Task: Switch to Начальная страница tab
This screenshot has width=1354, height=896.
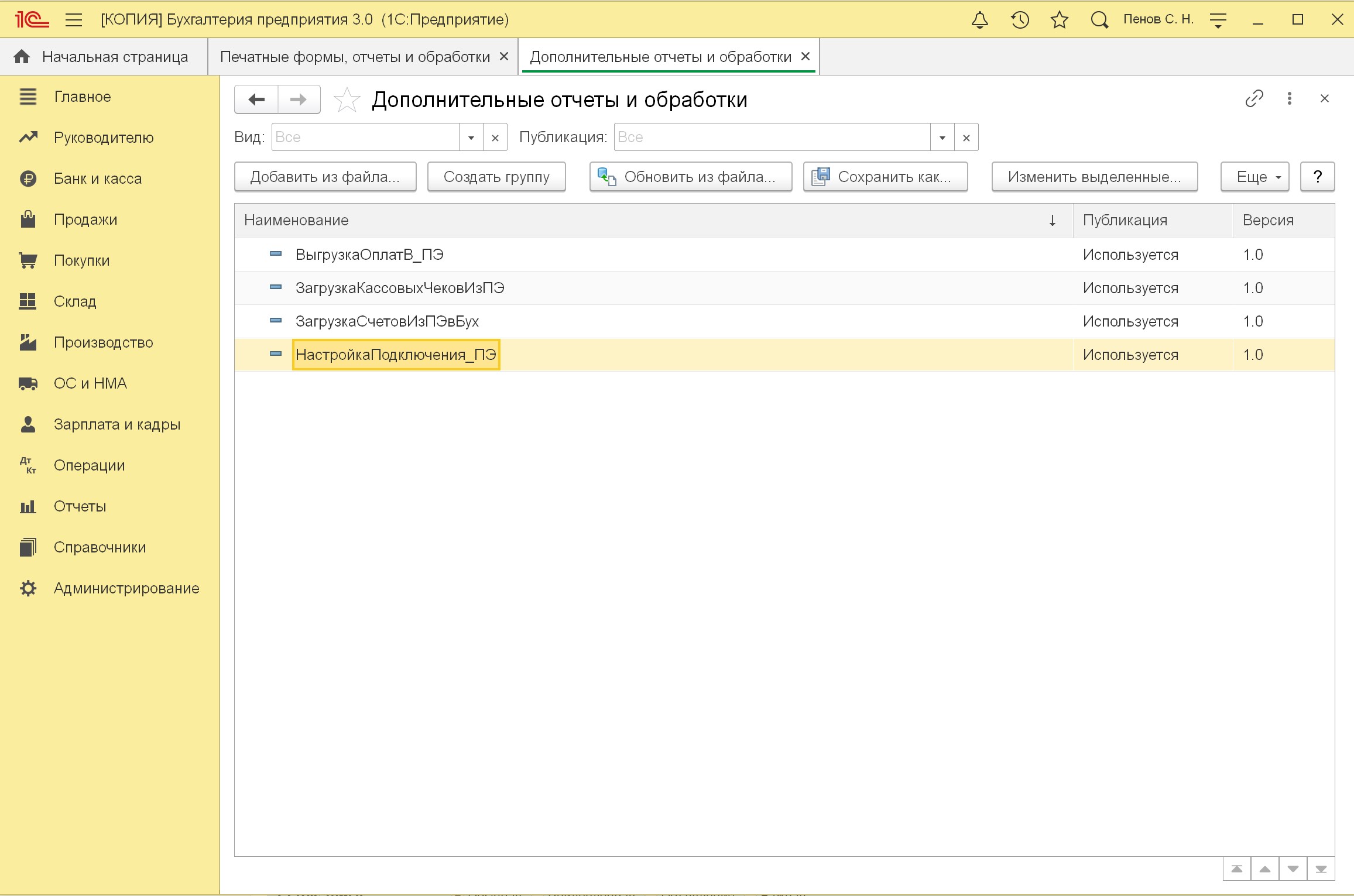Action: (x=104, y=57)
